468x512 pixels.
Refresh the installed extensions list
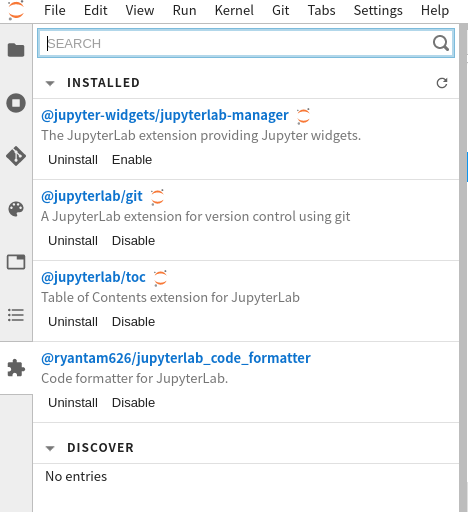(442, 83)
